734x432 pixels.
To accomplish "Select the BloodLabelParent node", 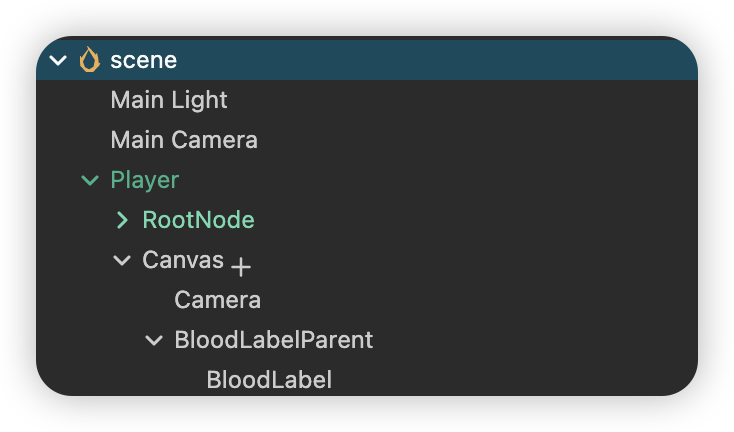I will pyautogui.click(x=273, y=340).
